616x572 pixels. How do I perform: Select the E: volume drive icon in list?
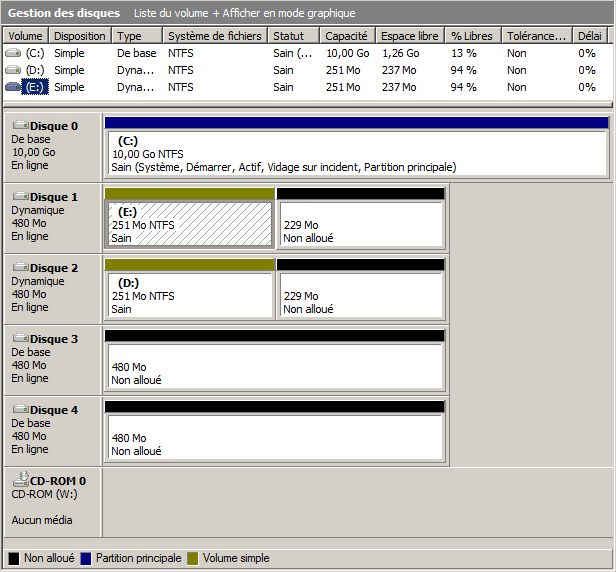click(x=12, y=87)
